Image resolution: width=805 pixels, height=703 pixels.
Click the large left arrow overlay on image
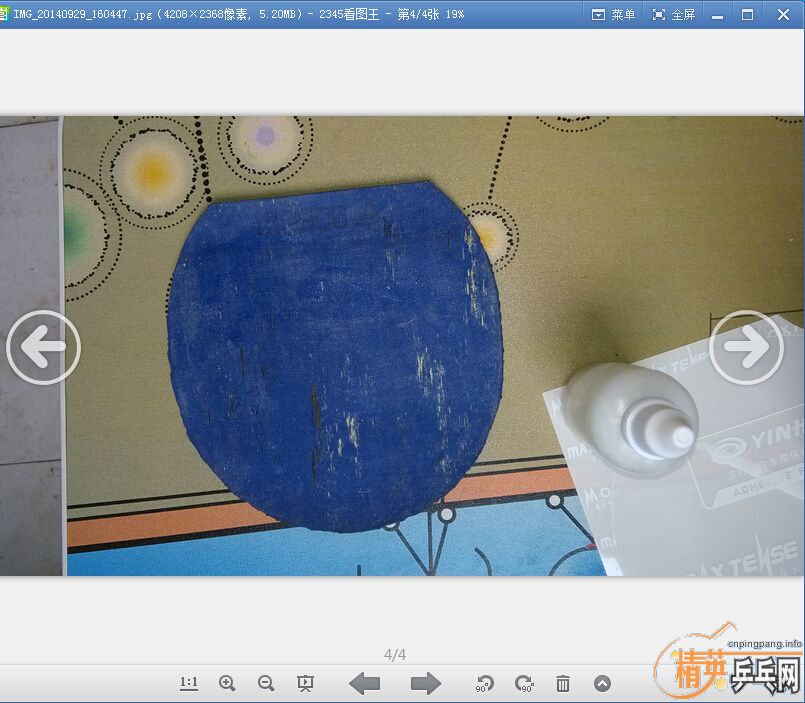pos(43,347)
